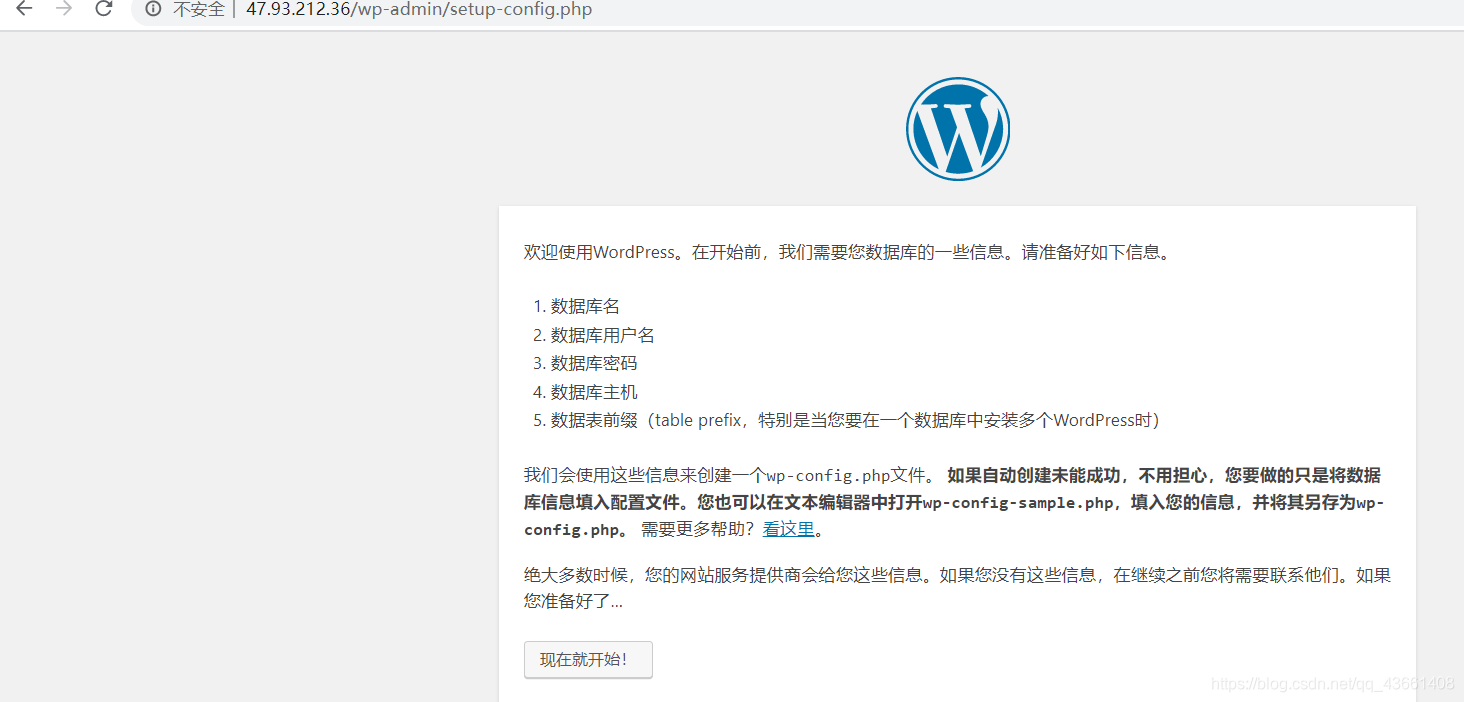Click the list item '数据库主机'

point(594,392)
